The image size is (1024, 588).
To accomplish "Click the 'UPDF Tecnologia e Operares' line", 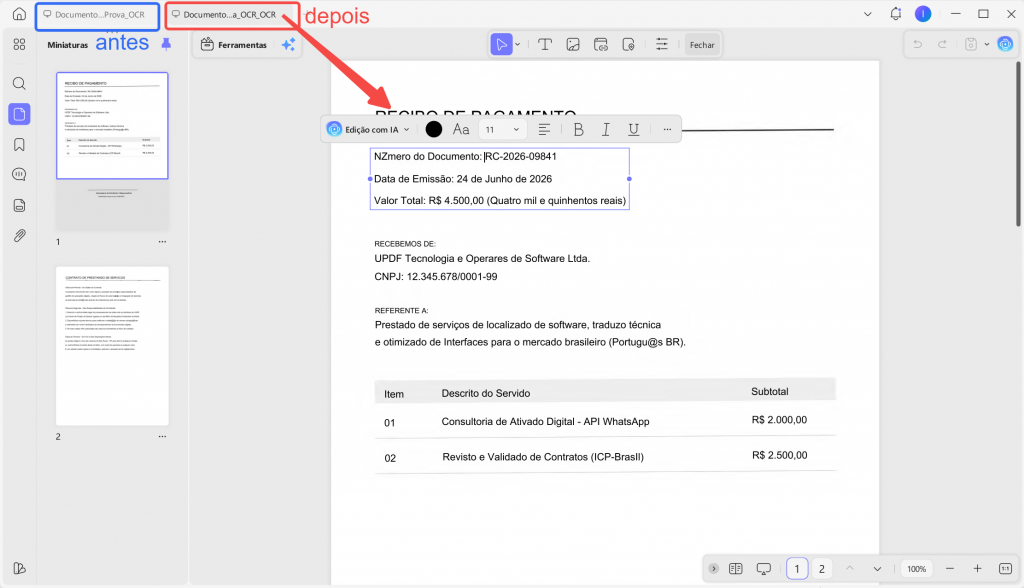I will tap(482, 259).
